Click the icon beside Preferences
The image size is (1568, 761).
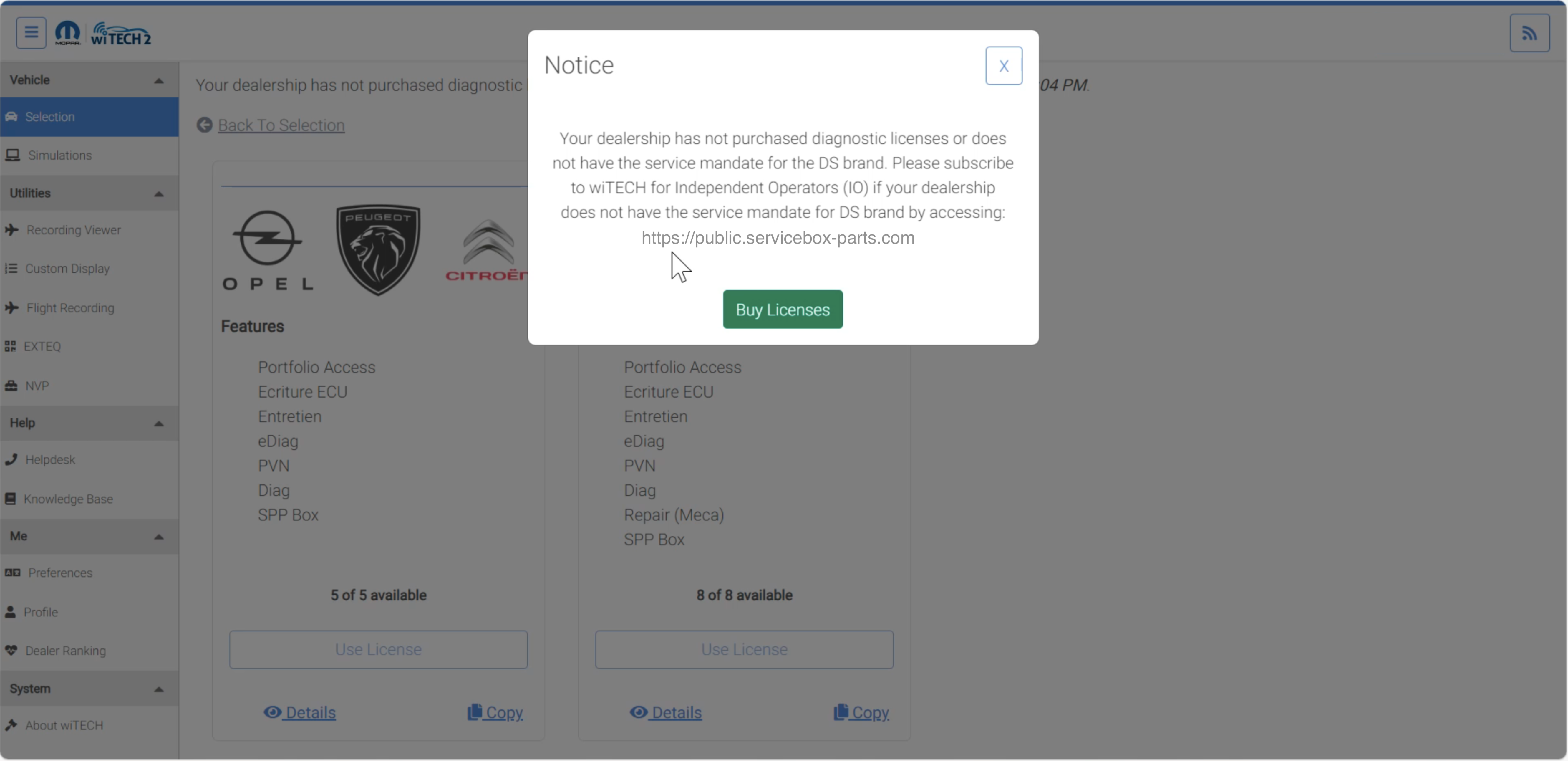[13, 573]
